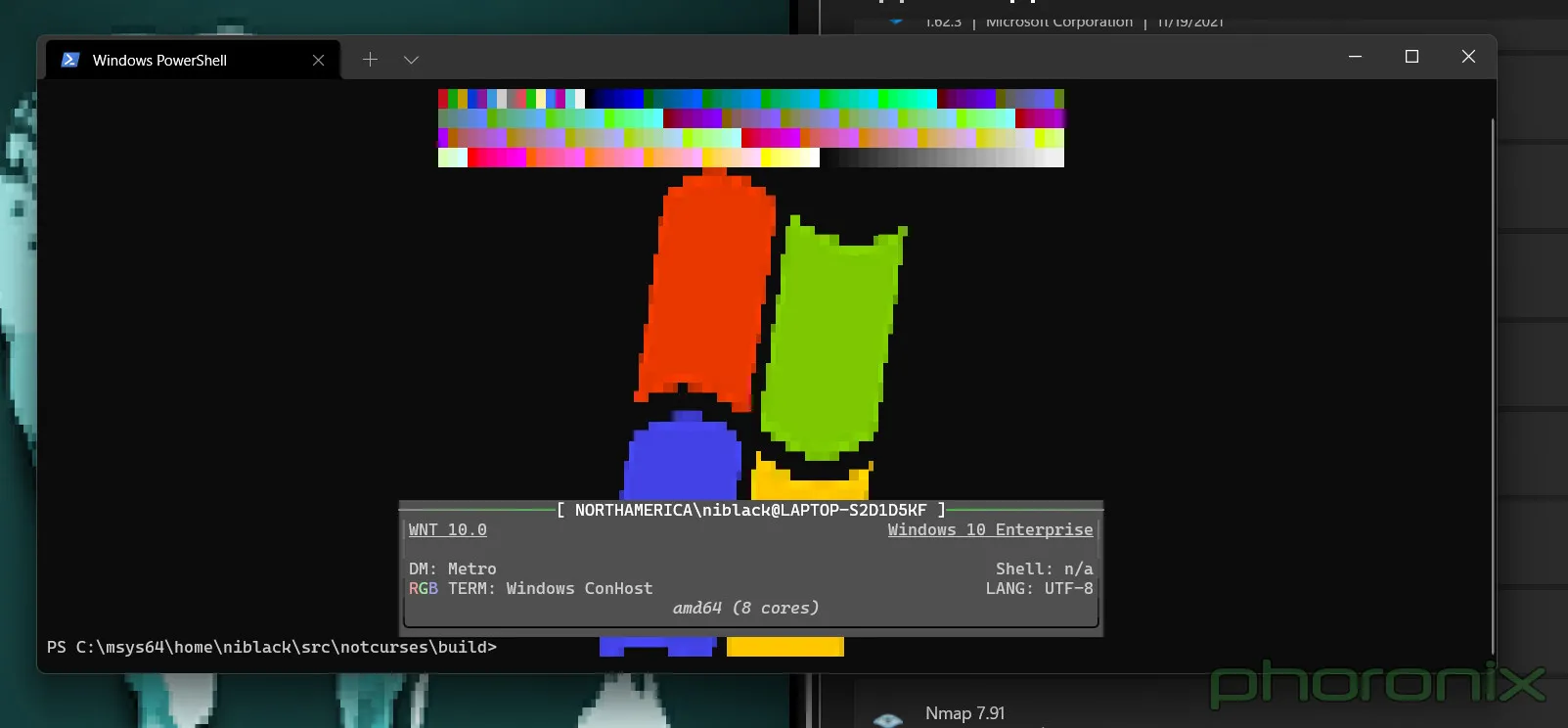Click the Nmap 7.91 entry in background window
The width and height of the screenshot is (1568, 728).
click(x=964, y=713)
